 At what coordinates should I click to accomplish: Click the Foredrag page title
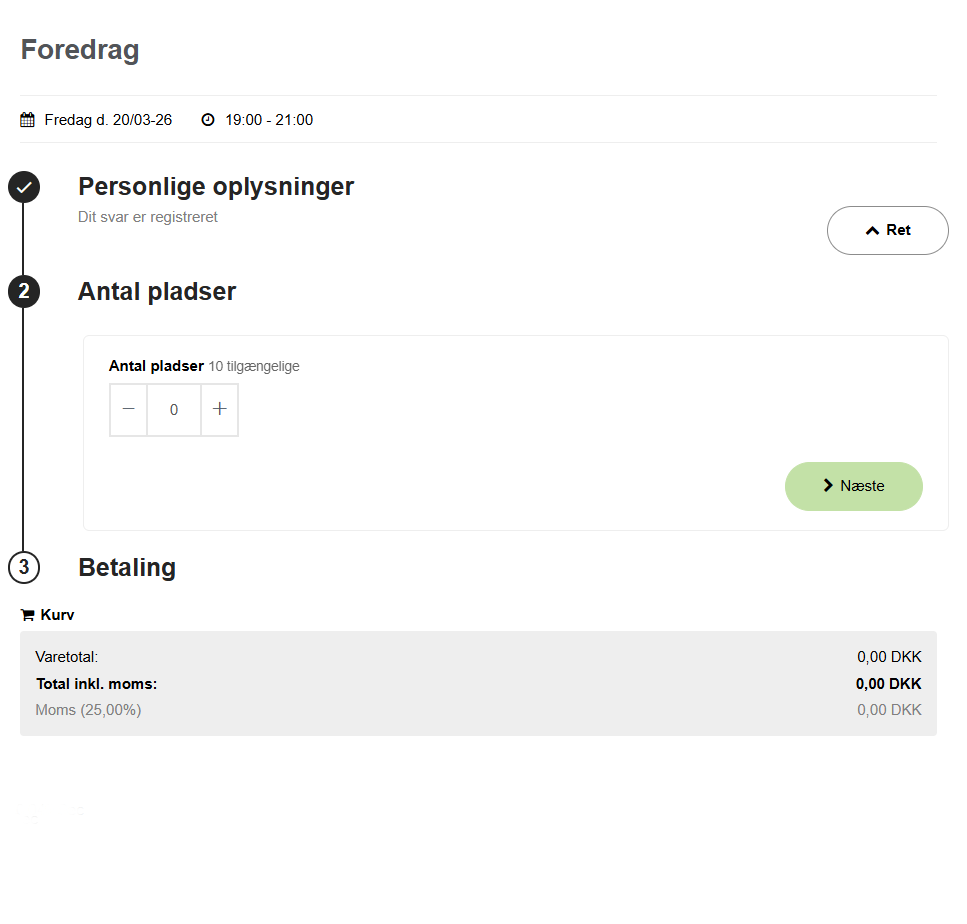coord(80,50)
